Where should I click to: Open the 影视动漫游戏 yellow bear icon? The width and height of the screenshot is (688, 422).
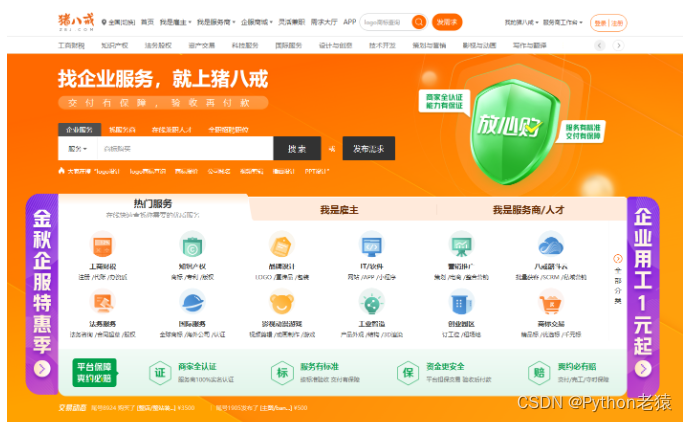click(282, 302)
